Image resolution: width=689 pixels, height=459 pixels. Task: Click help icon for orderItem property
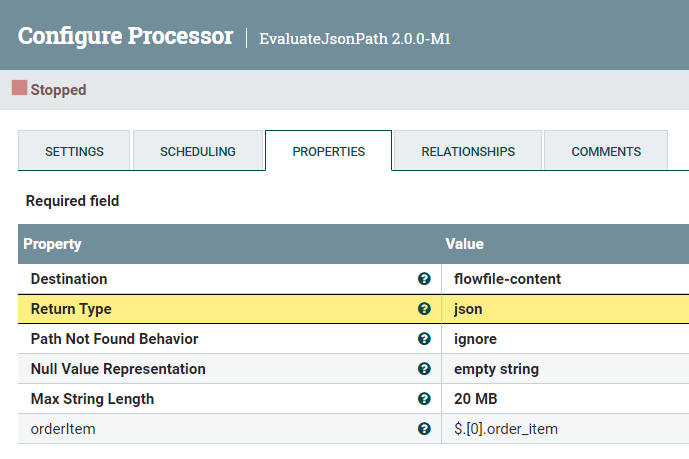[424, 429]
